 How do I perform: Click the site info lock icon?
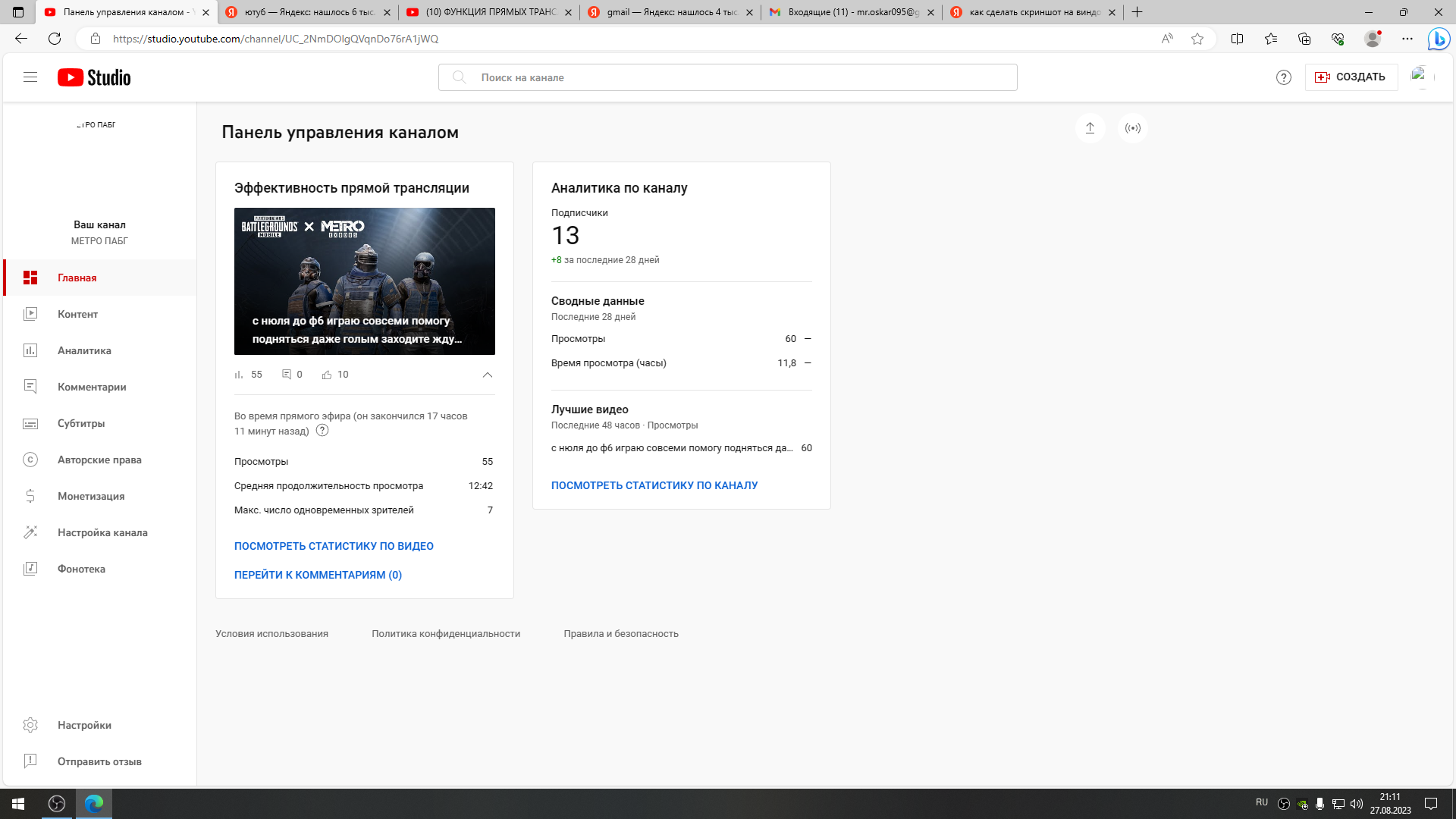95,39
